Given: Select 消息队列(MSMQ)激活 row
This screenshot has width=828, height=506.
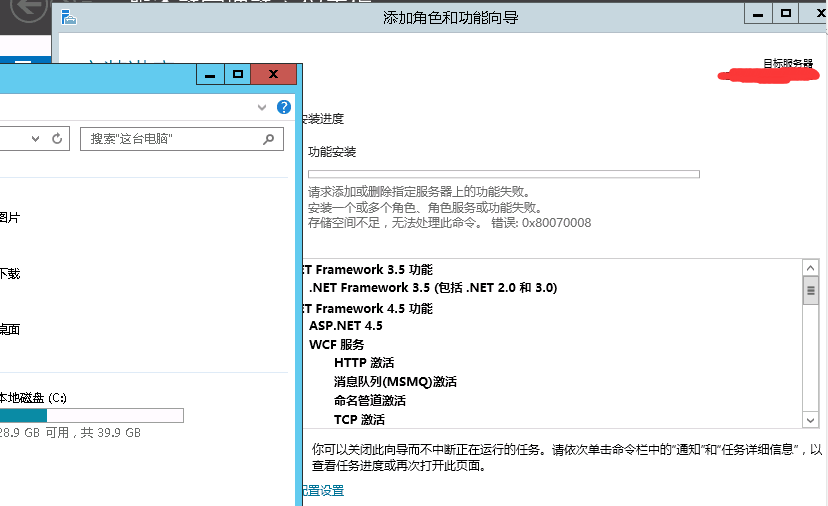Looking at the screenshot, I should 395,382.
